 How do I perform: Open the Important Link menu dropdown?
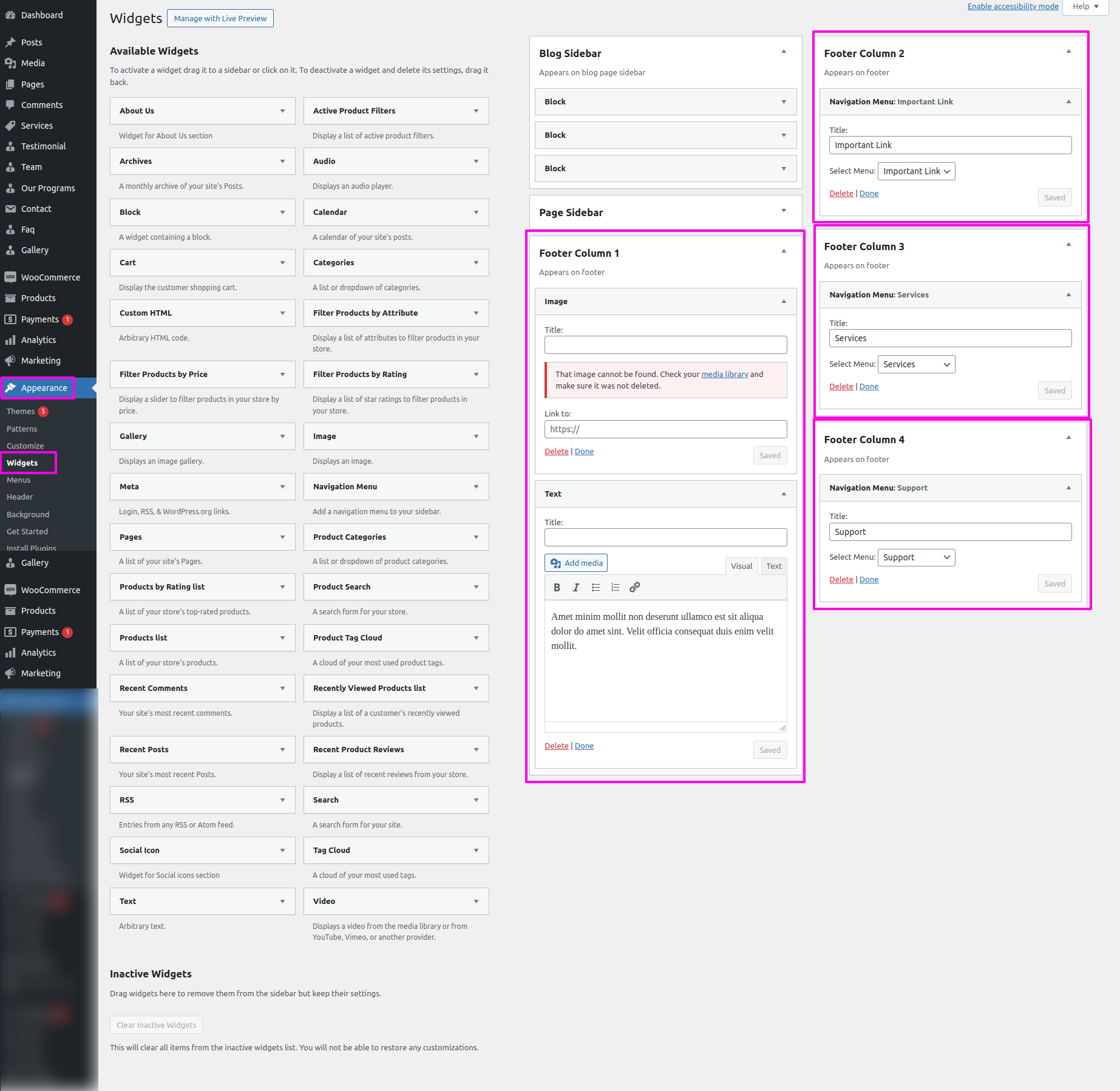916,171
